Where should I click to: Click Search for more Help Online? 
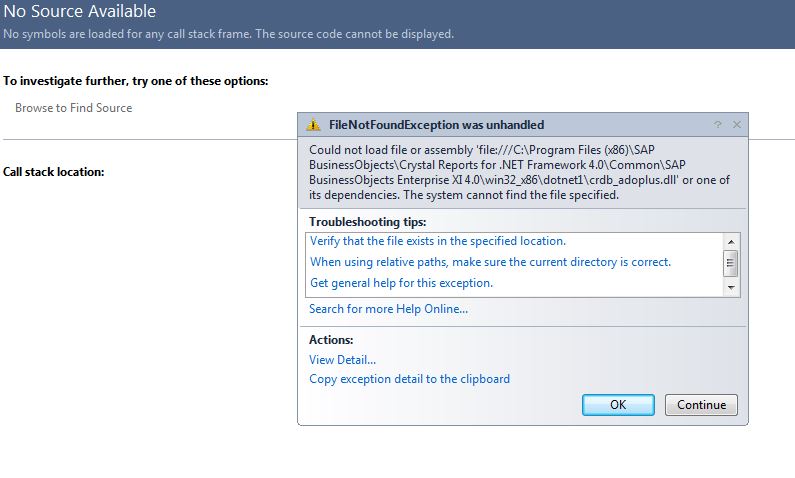tap(388, 309)
